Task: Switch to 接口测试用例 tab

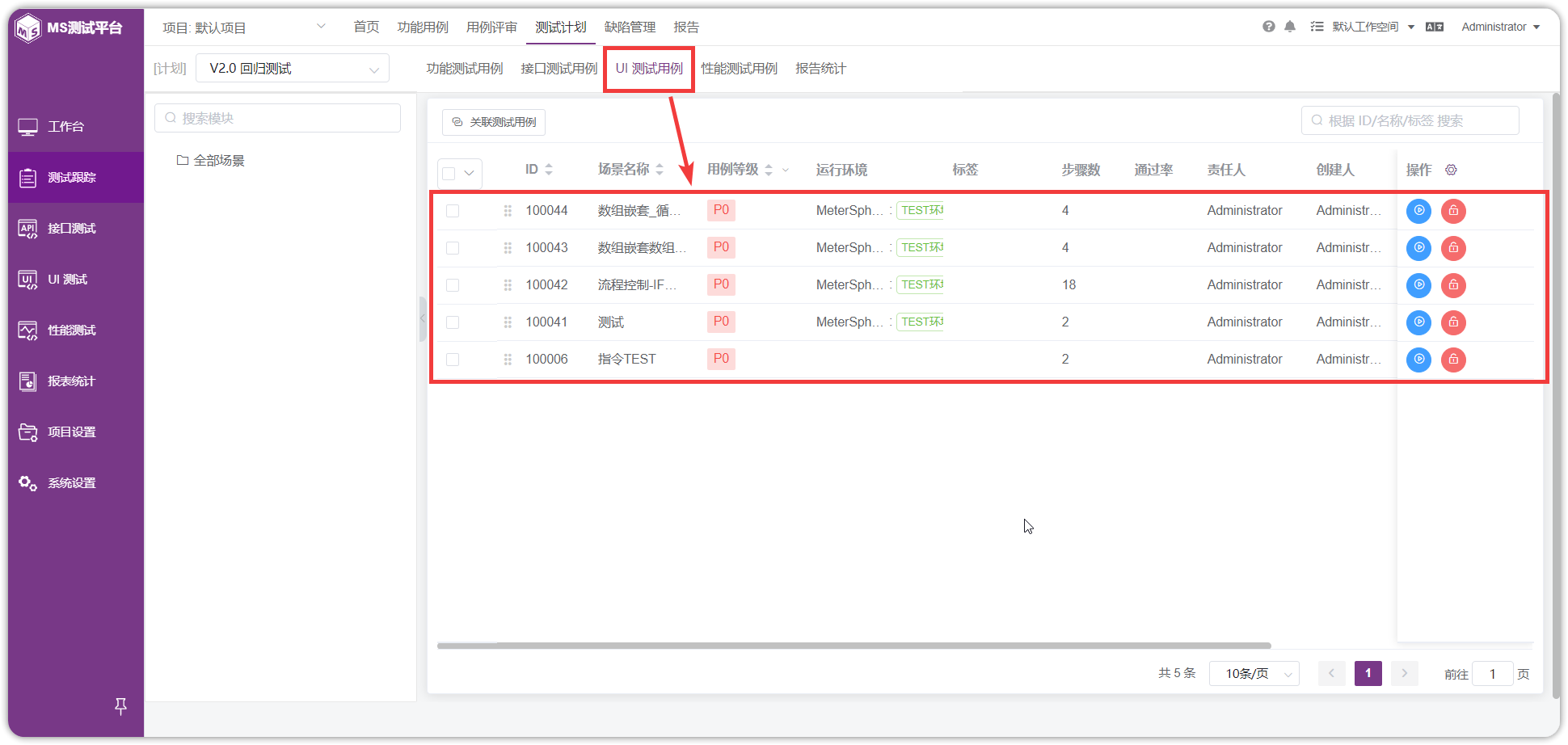Action: click(x=559, y=69)
